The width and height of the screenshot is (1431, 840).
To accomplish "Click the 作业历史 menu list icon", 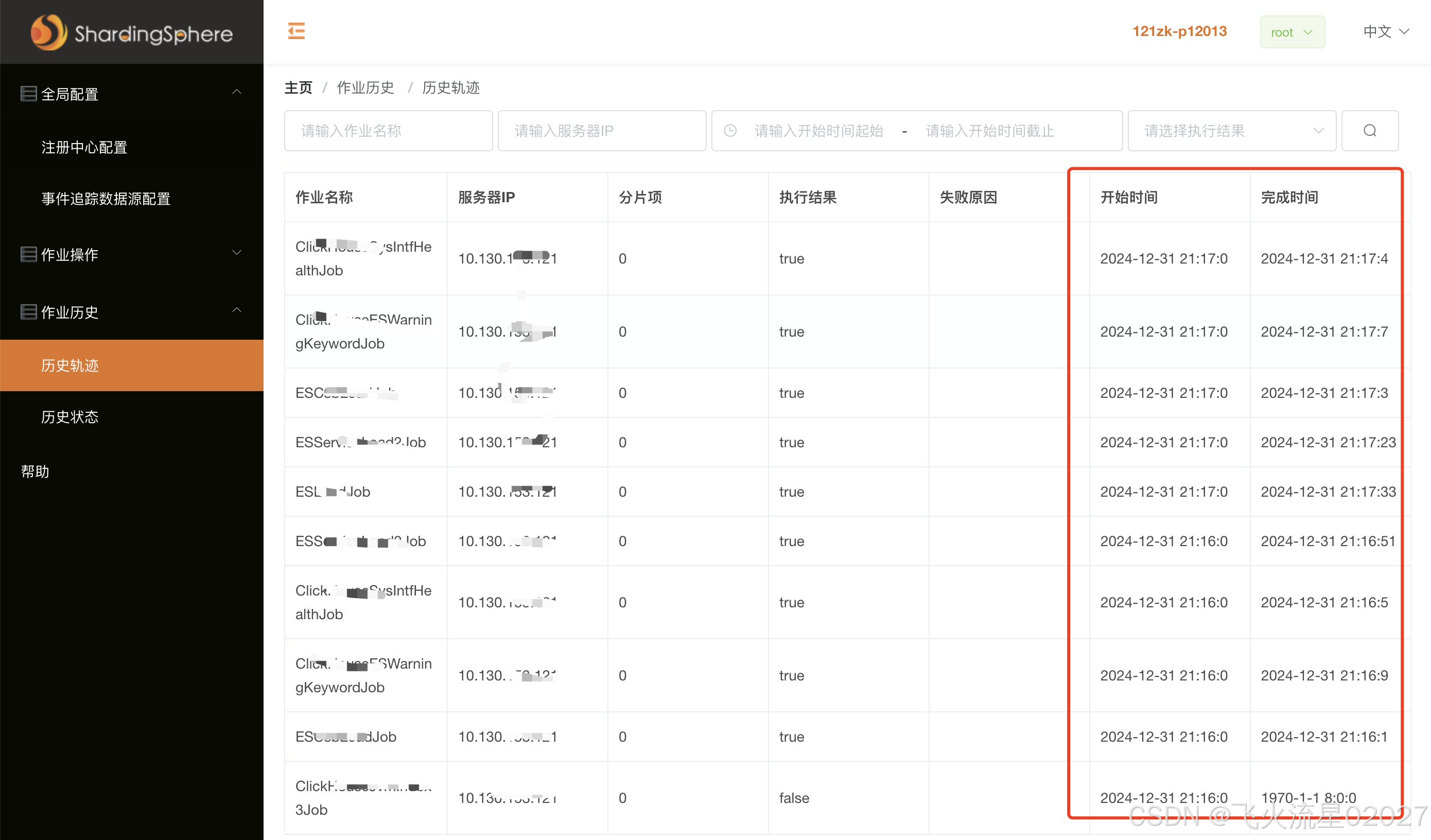I will [x=28, y=312].
